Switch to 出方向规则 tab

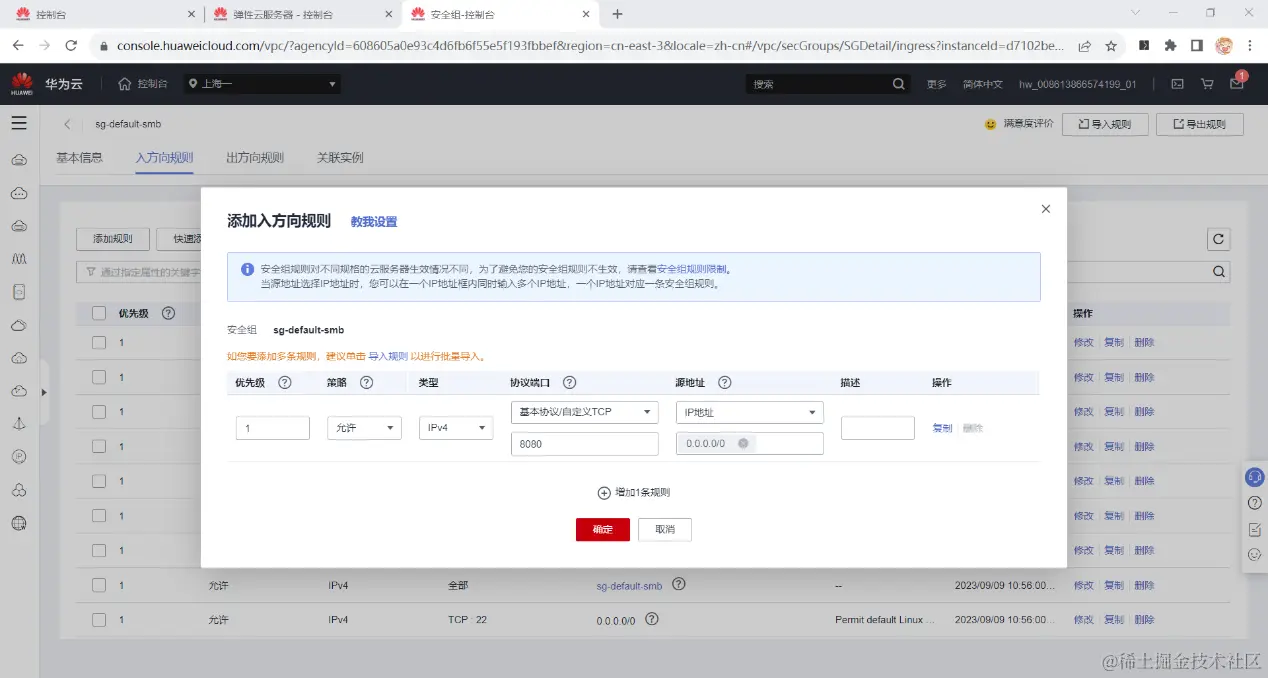tap(255, 158)
